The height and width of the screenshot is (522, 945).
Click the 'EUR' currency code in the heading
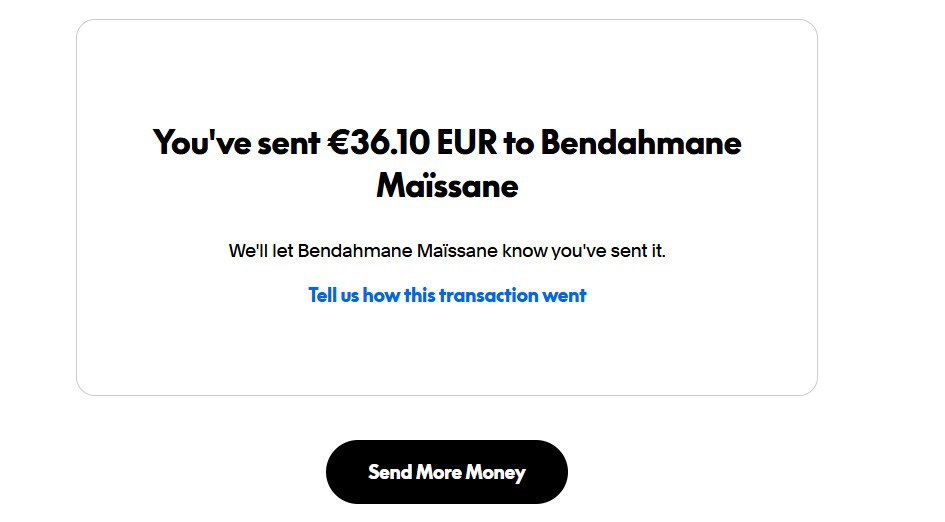point(466,143)
